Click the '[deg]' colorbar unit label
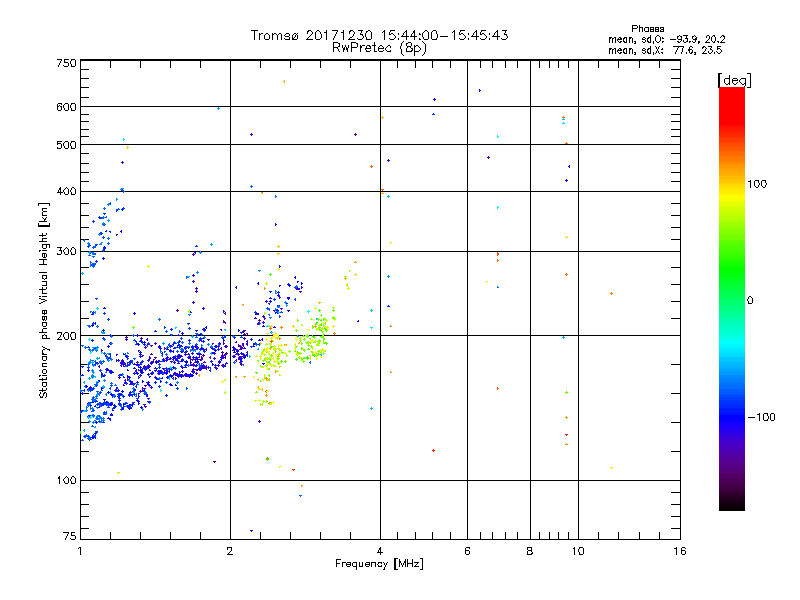 pyautogui.click(x=734, y=80)
